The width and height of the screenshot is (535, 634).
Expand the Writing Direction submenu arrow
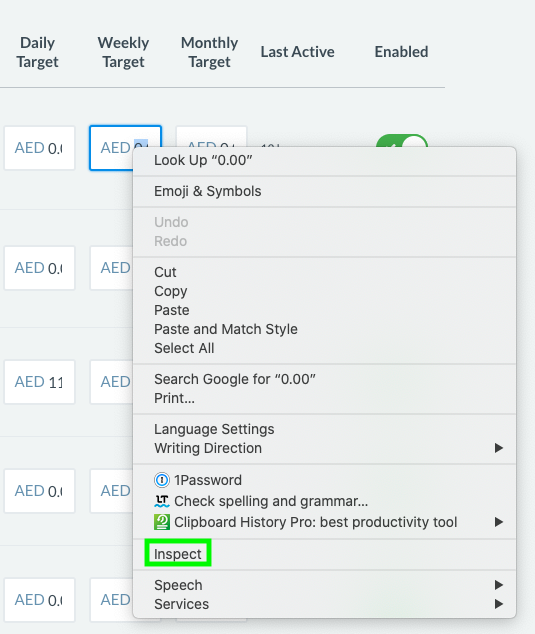499,448
